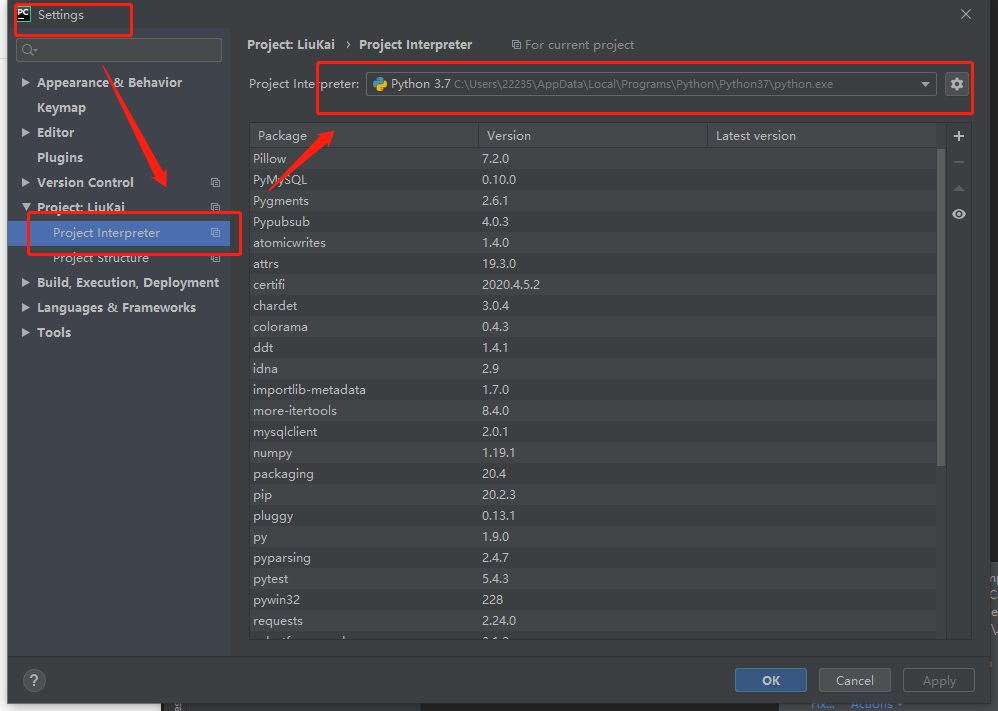This screenshot has height=711, width=998.
Task: Click in the settings search field
Action: [119, 50]
